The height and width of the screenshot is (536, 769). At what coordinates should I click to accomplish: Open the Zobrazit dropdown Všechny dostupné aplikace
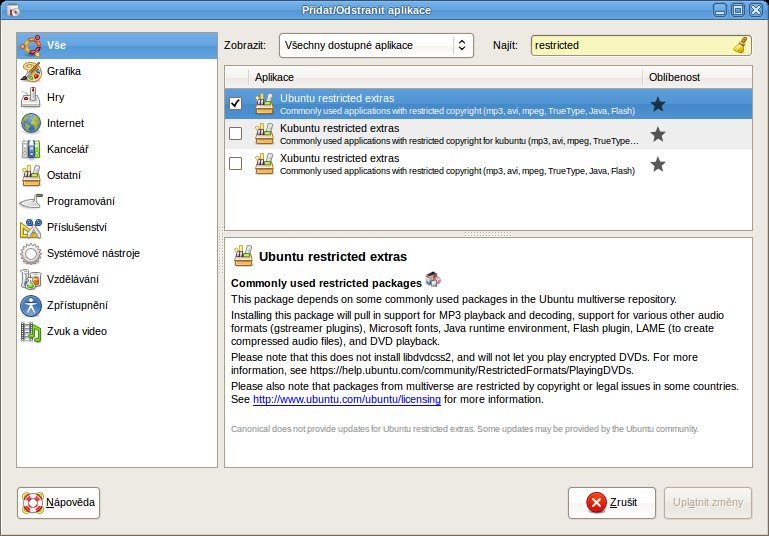click(x=376, y=46)
